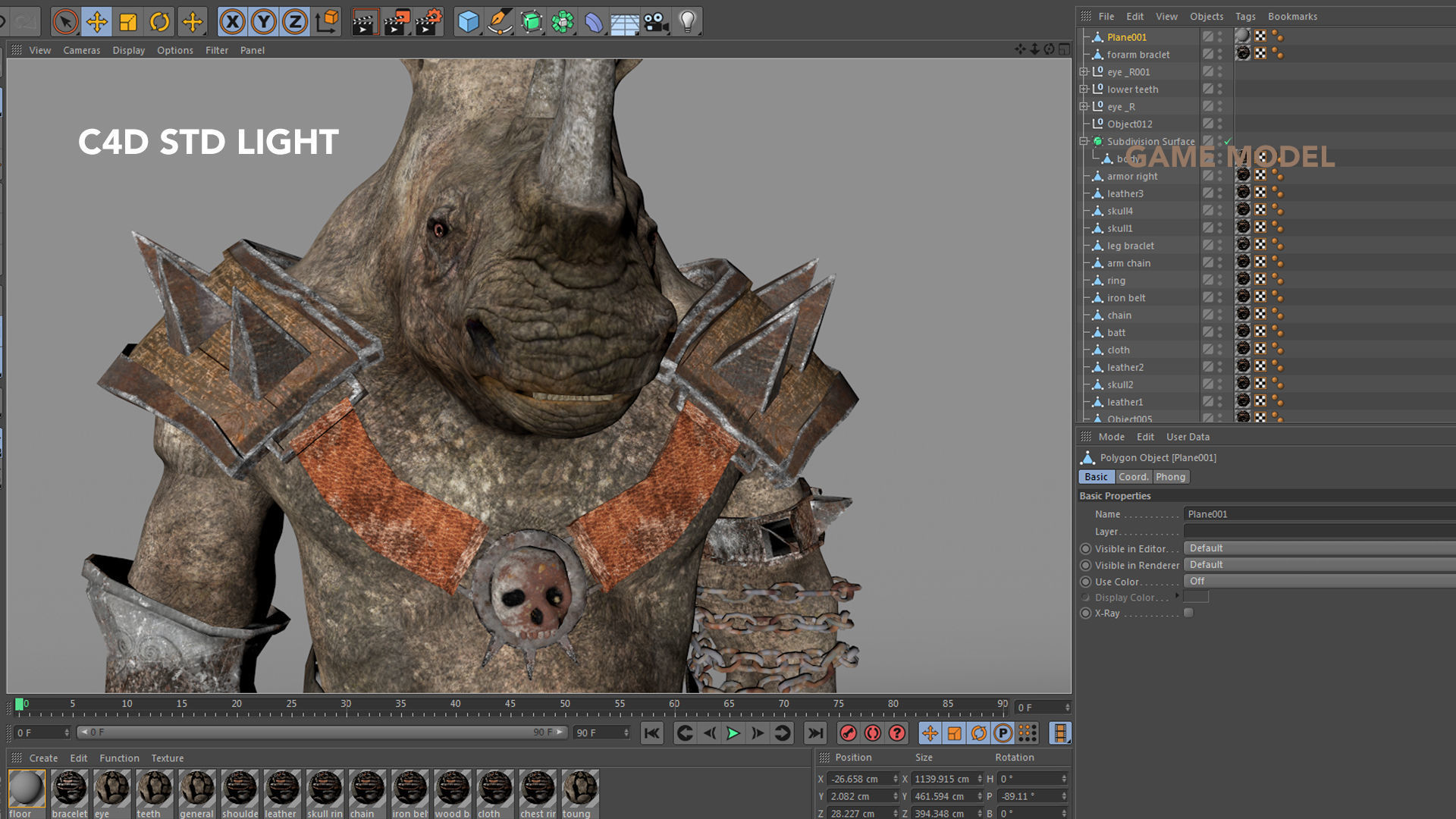The image size is (1456, 819).
Task: Add a light object
Action: click(x=687, y=22)
